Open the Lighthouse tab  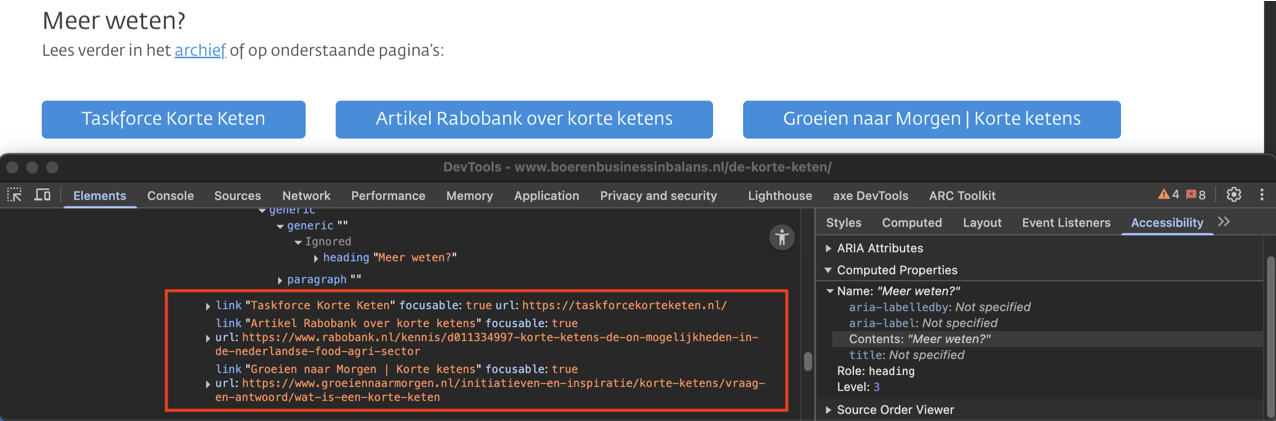click(779, 196)
